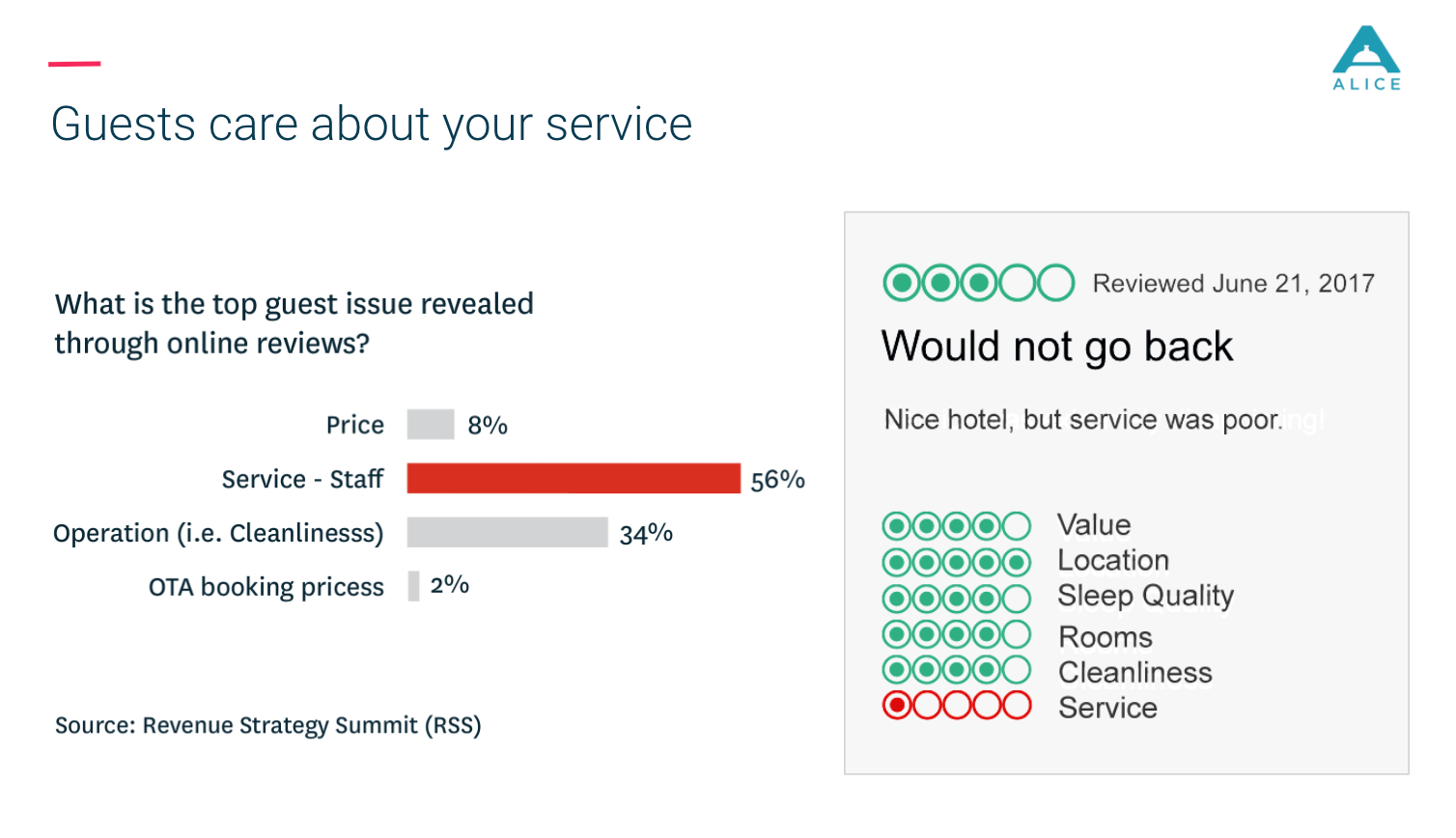Image resolution: width=1456 pixels, height=838 pixels.
Task: Click the "Would not go back" review title
Action: pos(1057,347)
